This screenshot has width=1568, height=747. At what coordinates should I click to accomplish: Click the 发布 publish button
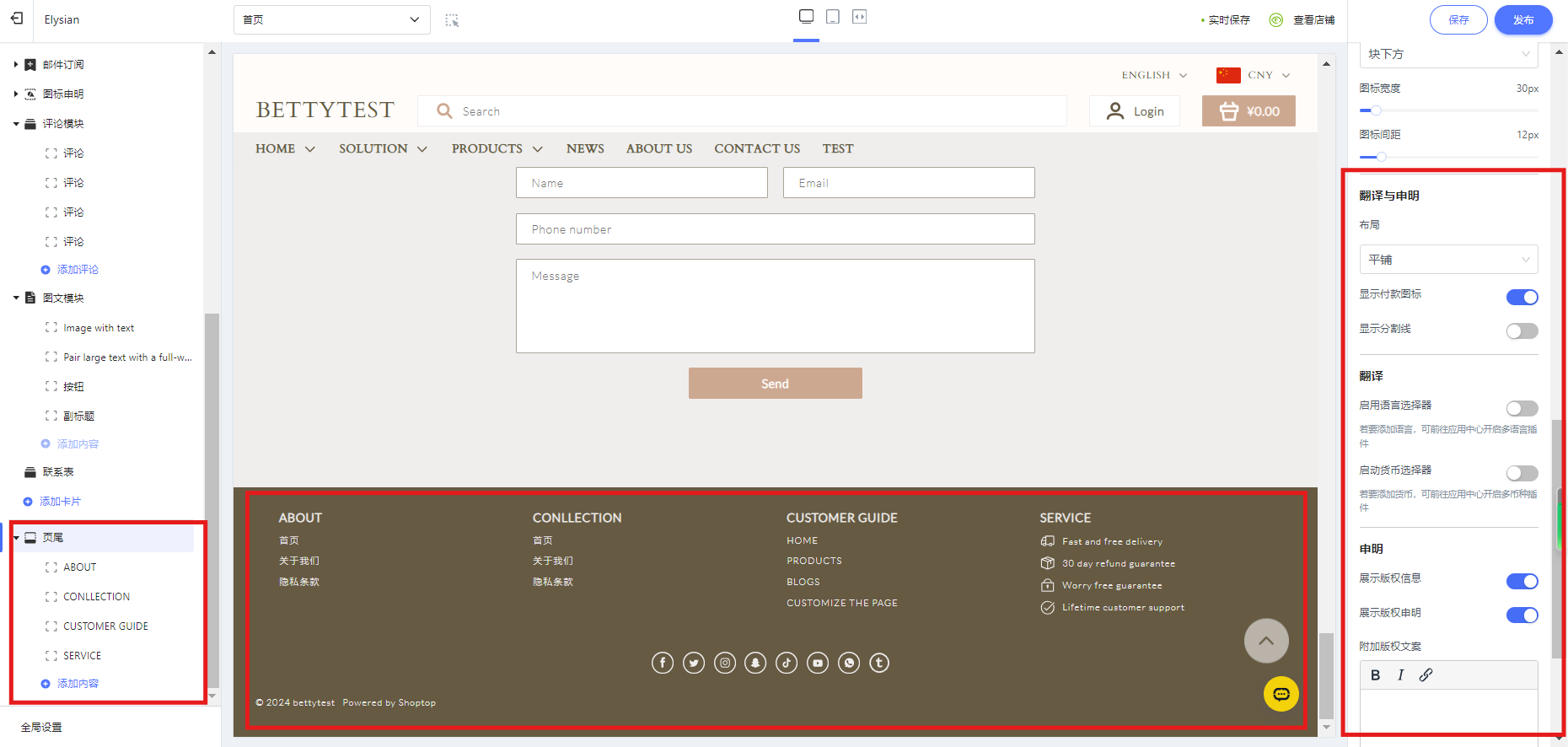click(1522, 20)
